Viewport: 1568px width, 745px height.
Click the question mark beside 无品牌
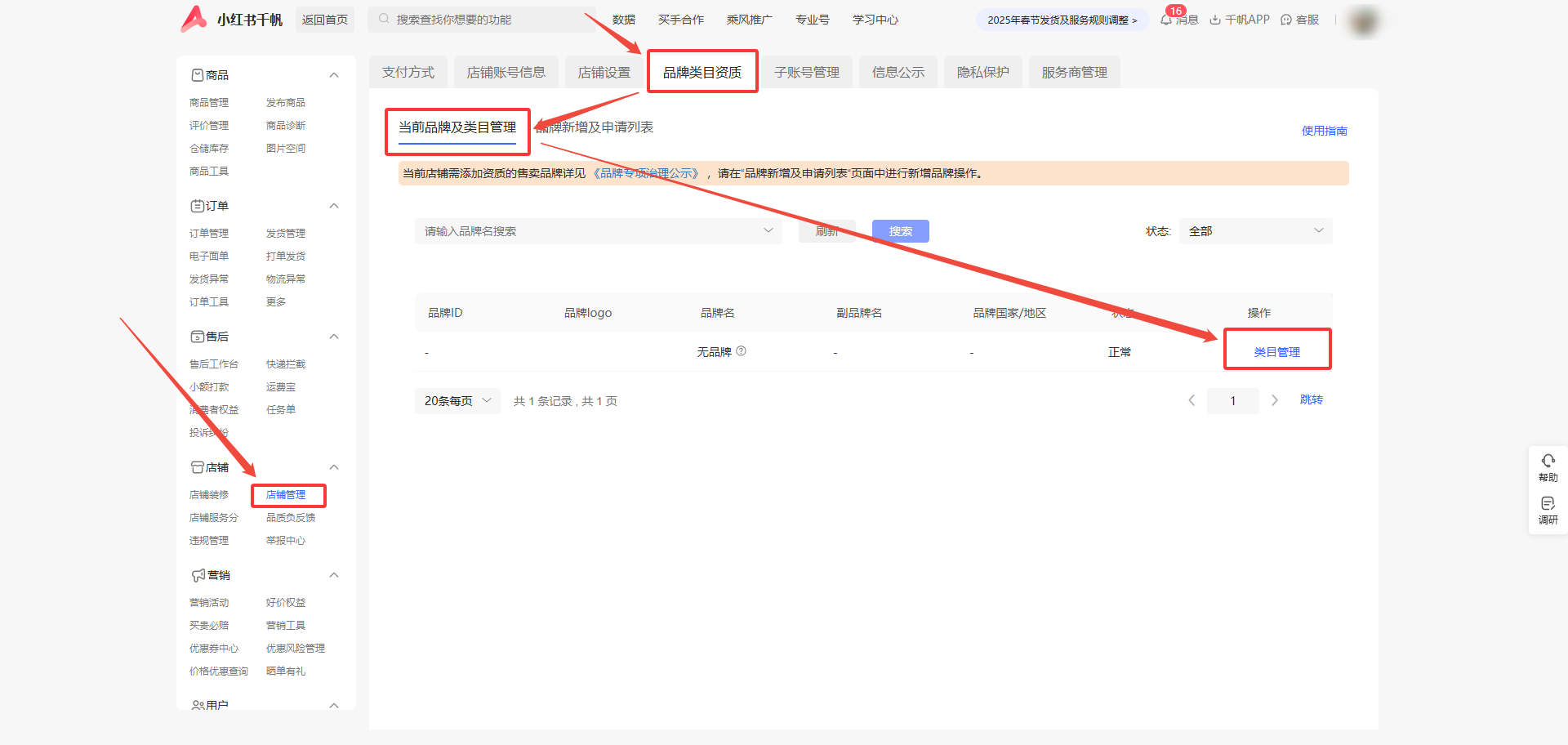[x=741, y=351]
